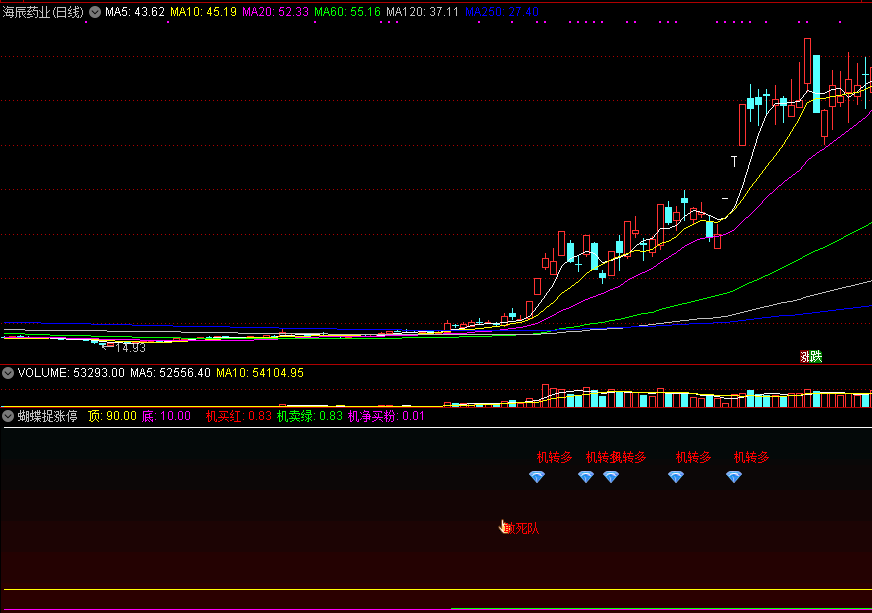
Task: Click the hand pointer icon beside 敢死队
Action: tap(504, 527)
